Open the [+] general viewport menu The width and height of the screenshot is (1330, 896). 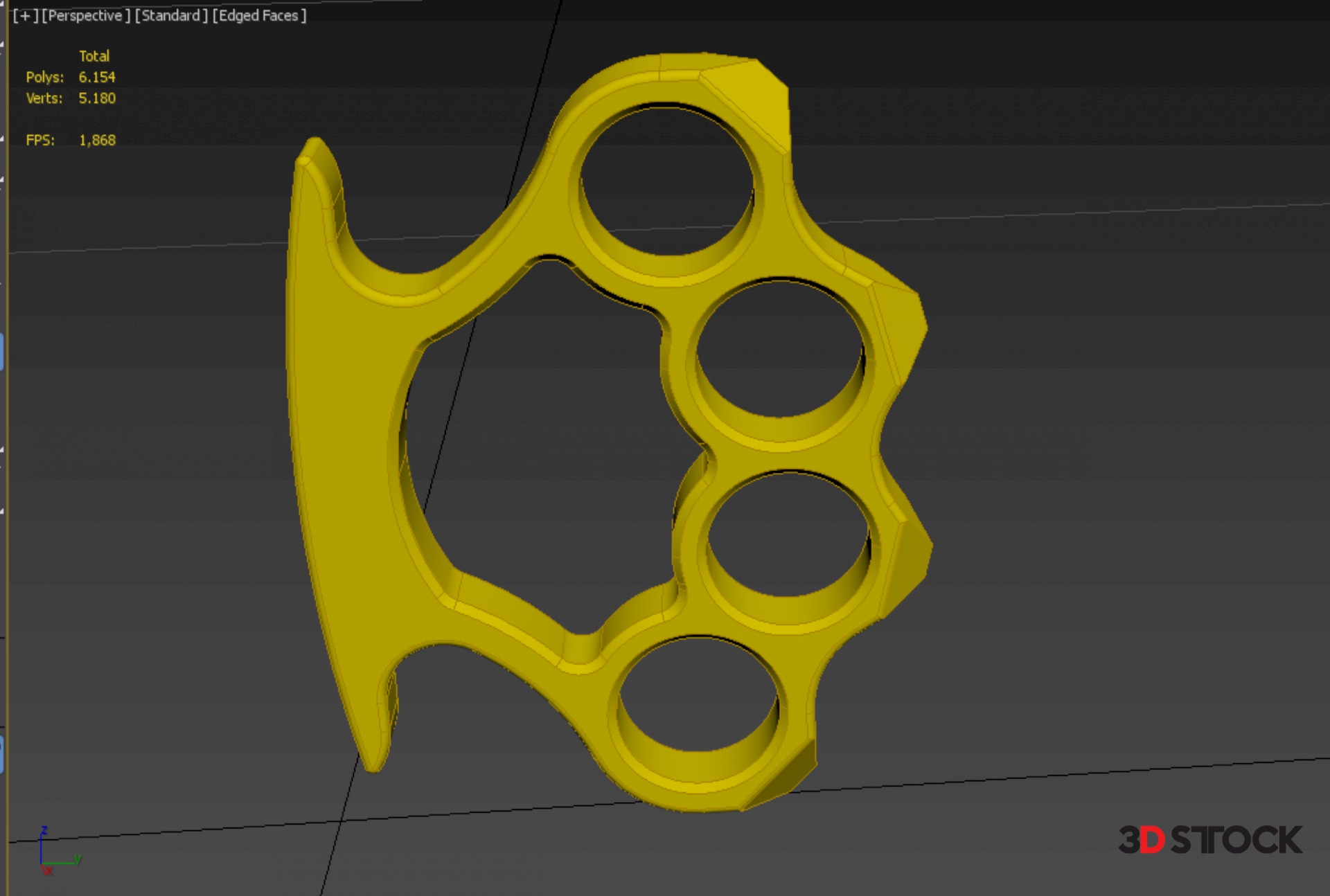tap(25, 15)
